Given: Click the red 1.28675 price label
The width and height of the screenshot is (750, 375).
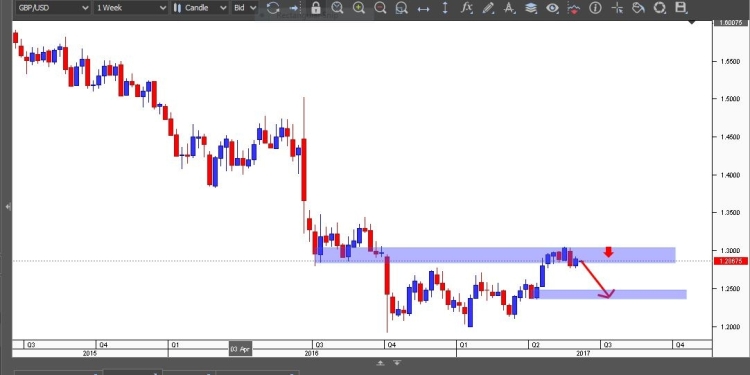Looking at the screenshot, I should [728, 261].
